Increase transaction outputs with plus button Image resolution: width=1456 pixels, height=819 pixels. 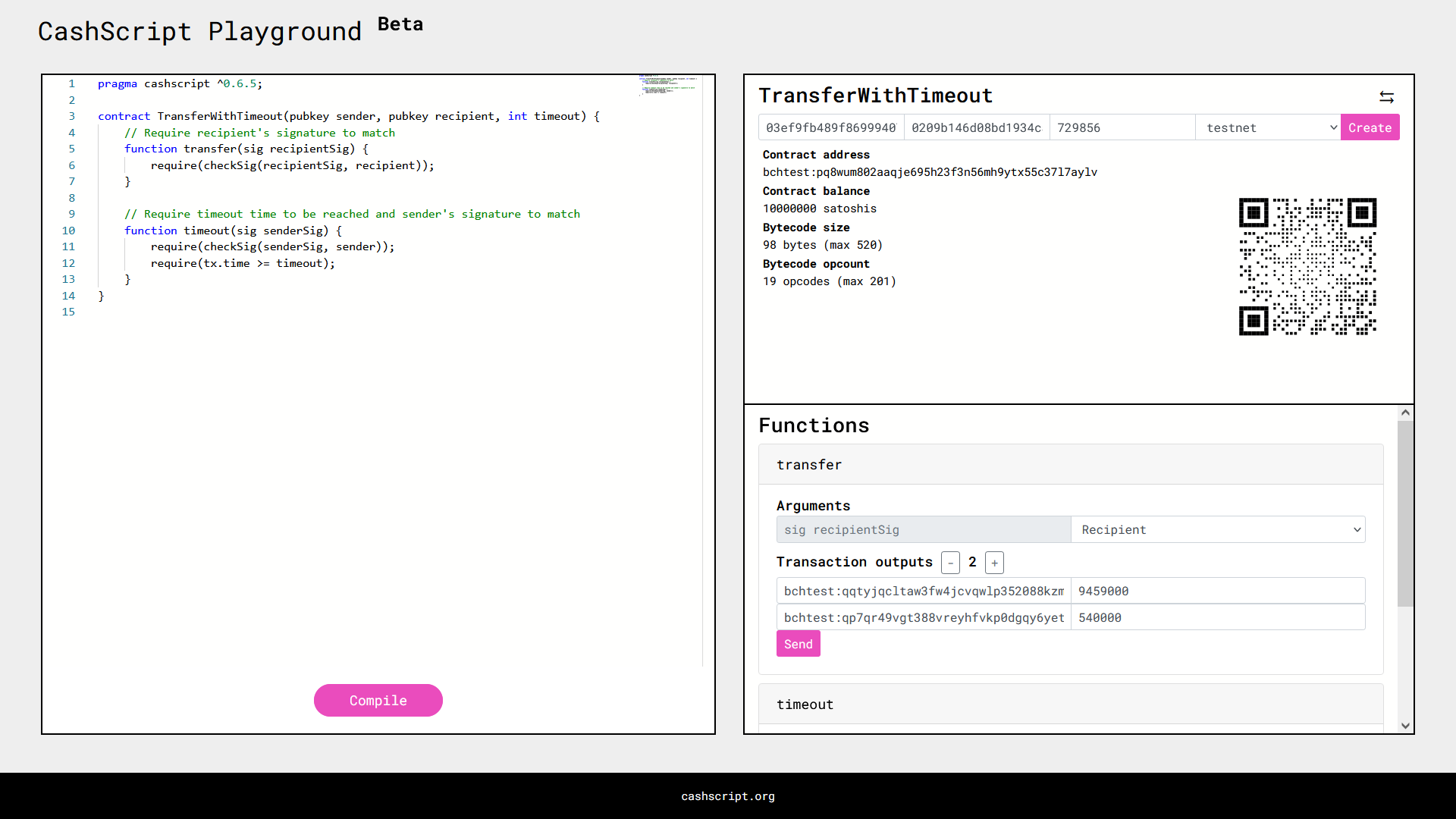pyautogui.click(x=994, y=563)
